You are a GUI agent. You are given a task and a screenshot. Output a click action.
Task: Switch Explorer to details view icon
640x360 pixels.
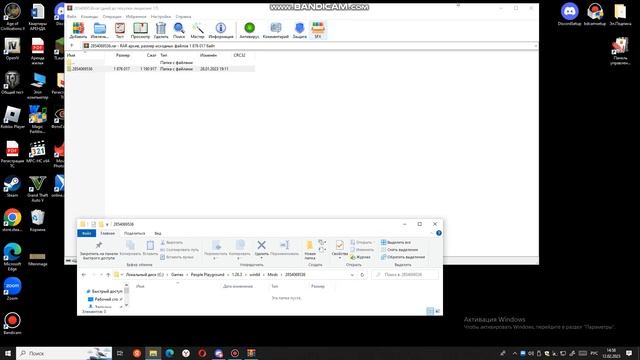click(x=430, y=311)
